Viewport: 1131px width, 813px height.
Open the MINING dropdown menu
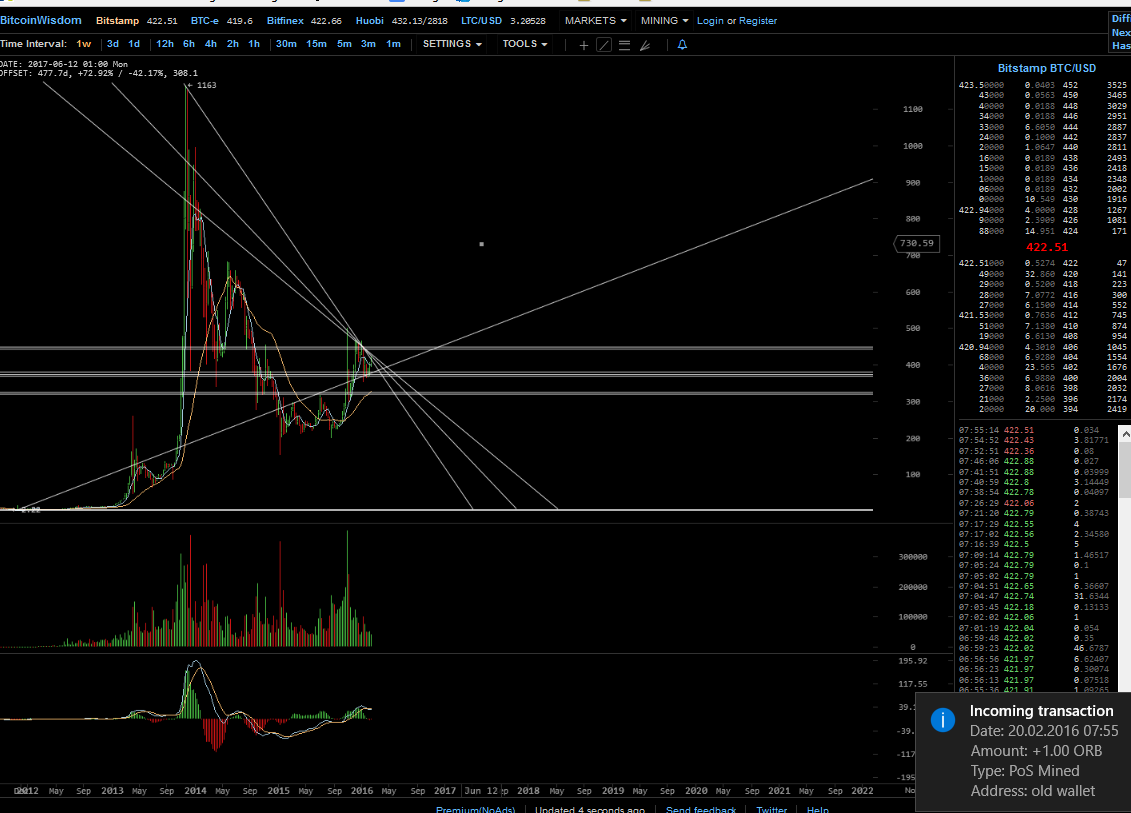[664, 20]
